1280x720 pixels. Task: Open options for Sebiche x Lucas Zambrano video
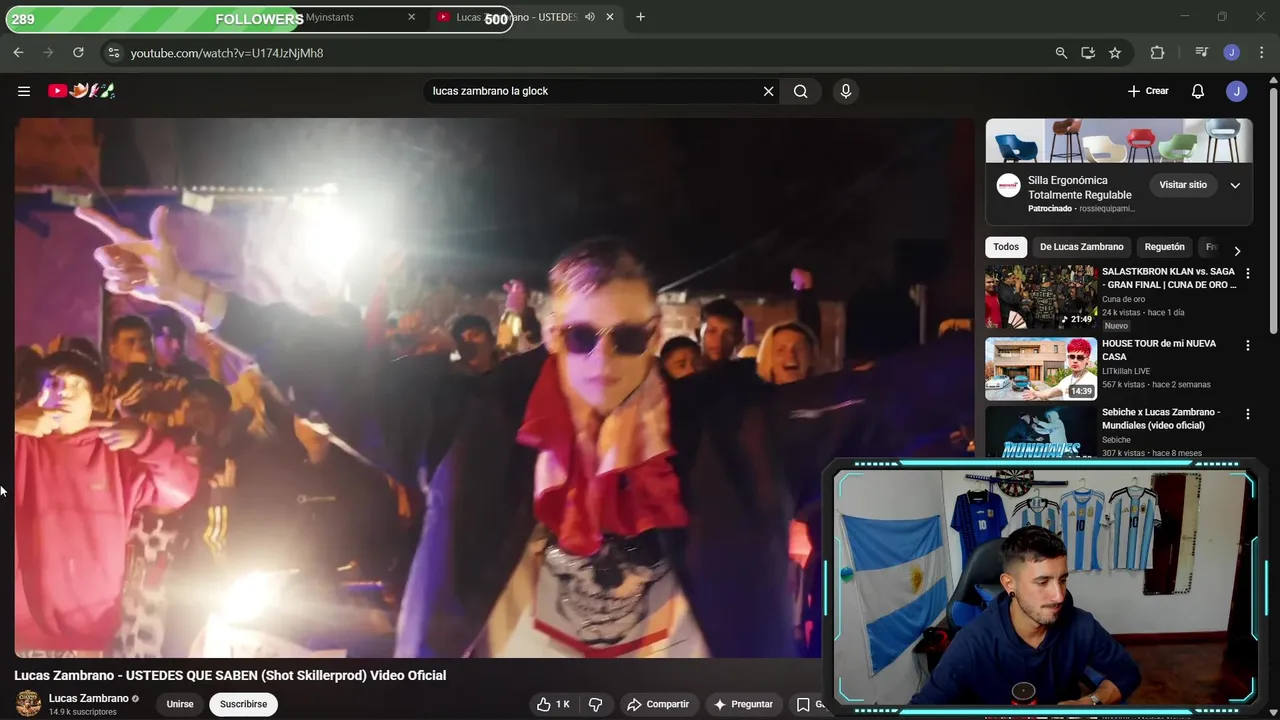1247,414
